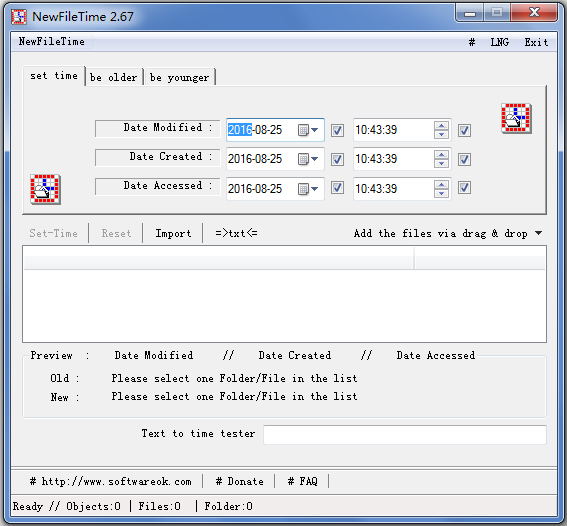Open the # FAQ link
The width and height of the screenshot is (567, 526).
click(303, 481)
